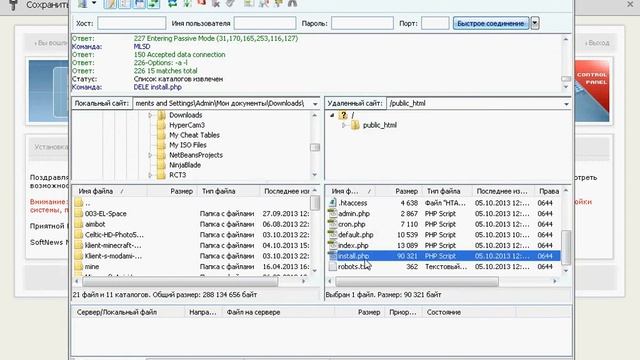Click Сервер/Локальный файл queue column header
Viewport: 640px width, 360px height.
pos(129,312)
